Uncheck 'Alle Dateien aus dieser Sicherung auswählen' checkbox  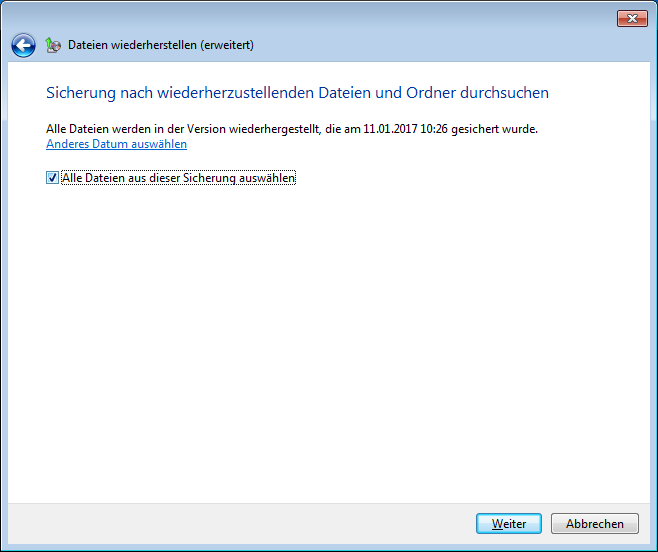[52, 178]
